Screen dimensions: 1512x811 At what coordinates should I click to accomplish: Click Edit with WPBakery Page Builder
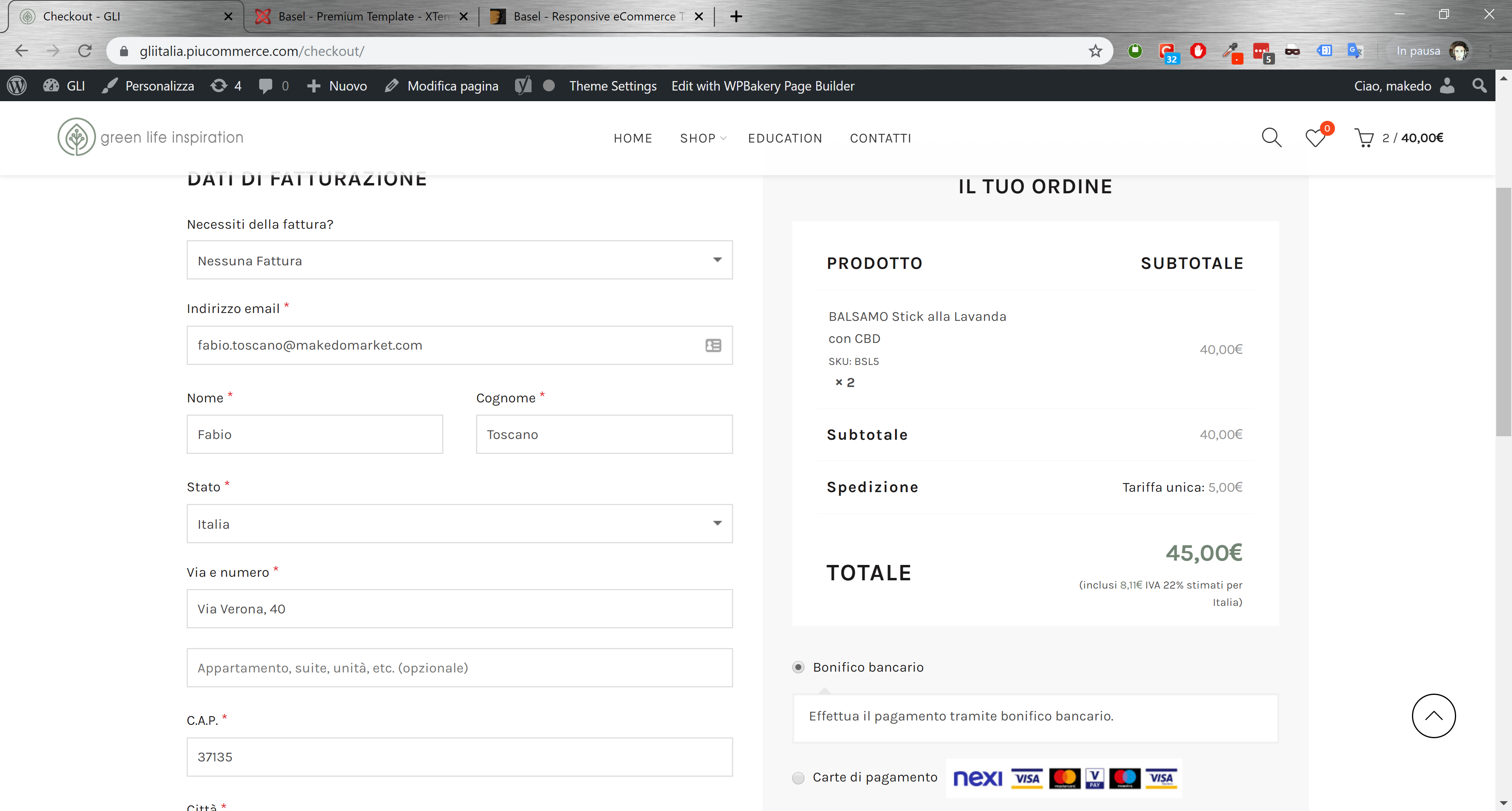762,86
